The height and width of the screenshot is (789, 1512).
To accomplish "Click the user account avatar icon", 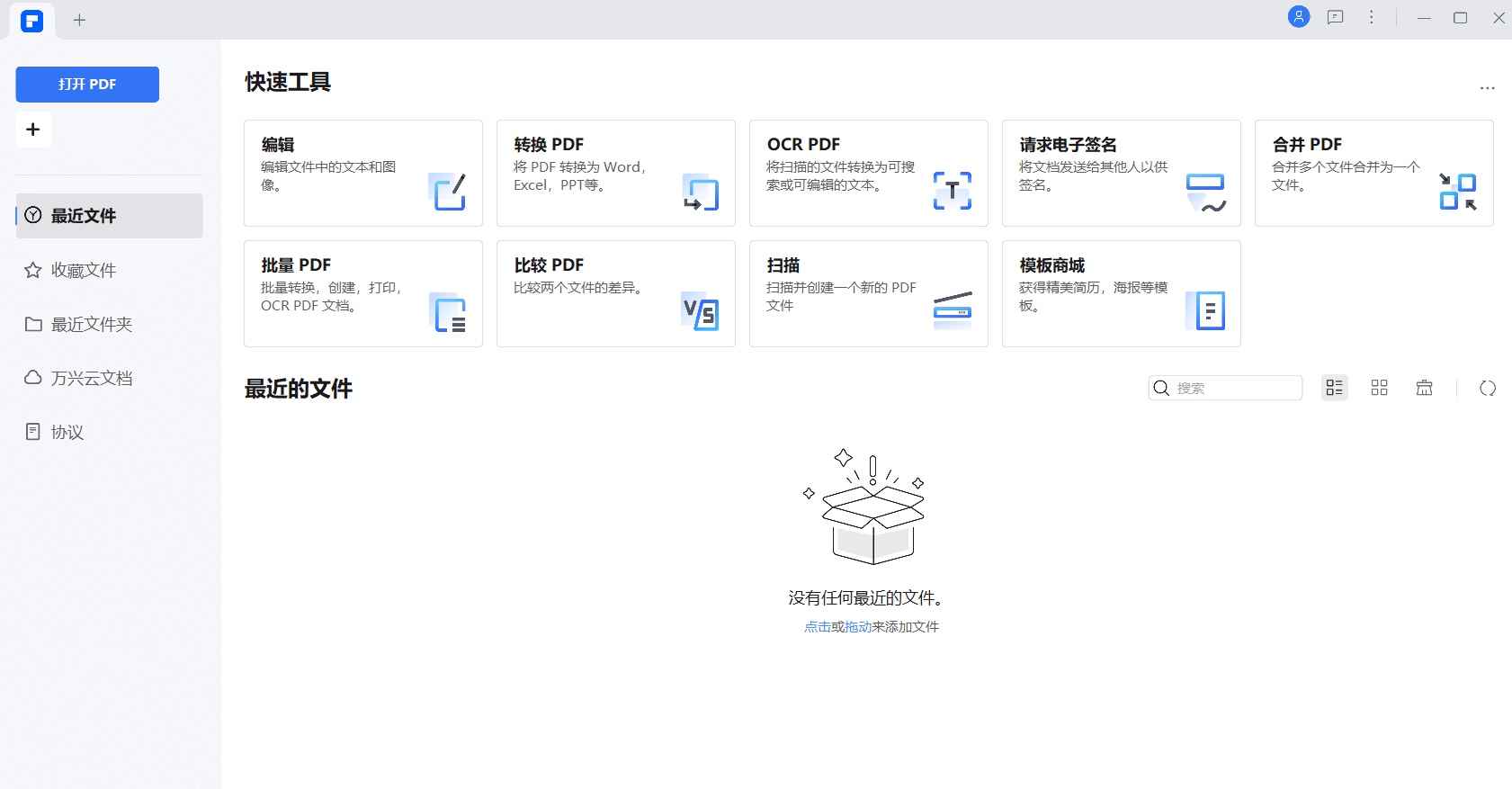I will click(1298, 17).
